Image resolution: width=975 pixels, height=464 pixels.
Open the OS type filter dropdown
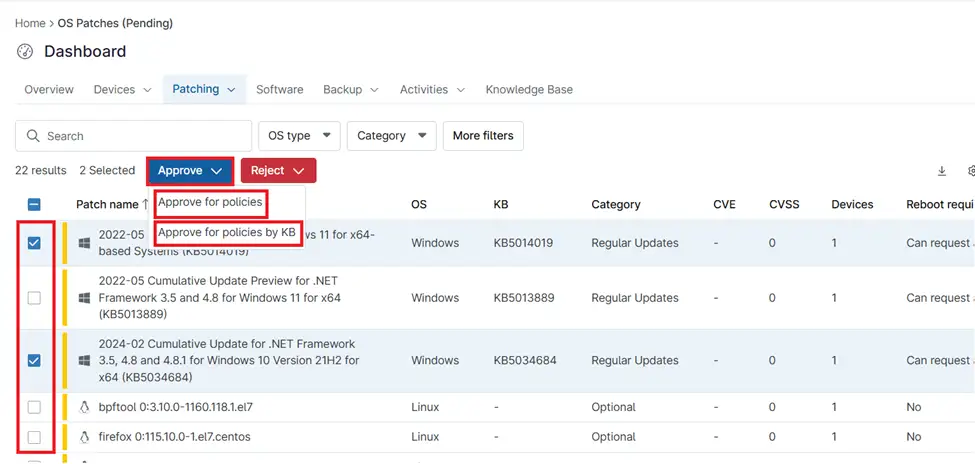click(299, 136)
